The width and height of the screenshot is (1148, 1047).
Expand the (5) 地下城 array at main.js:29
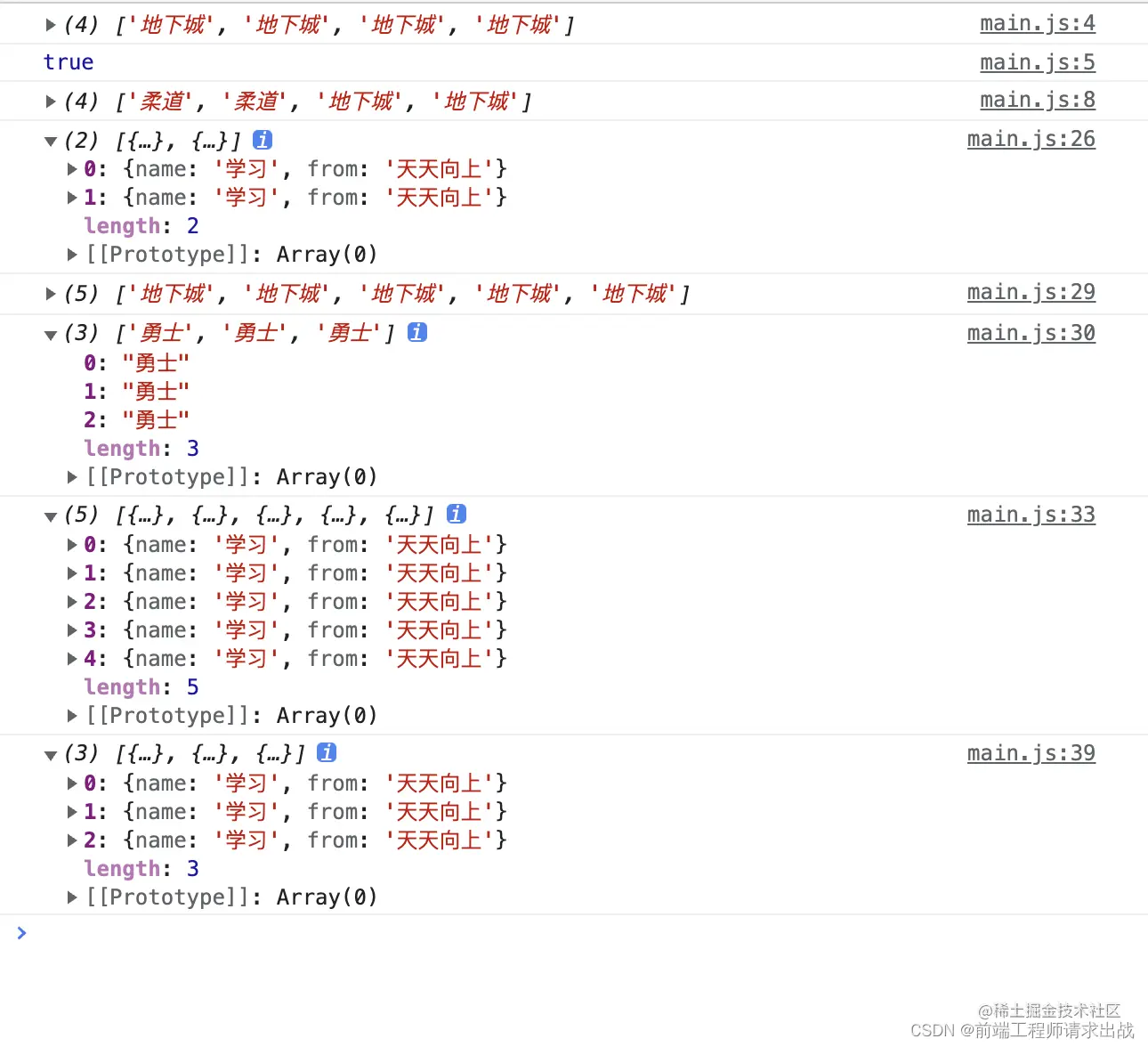click(51, 293)
